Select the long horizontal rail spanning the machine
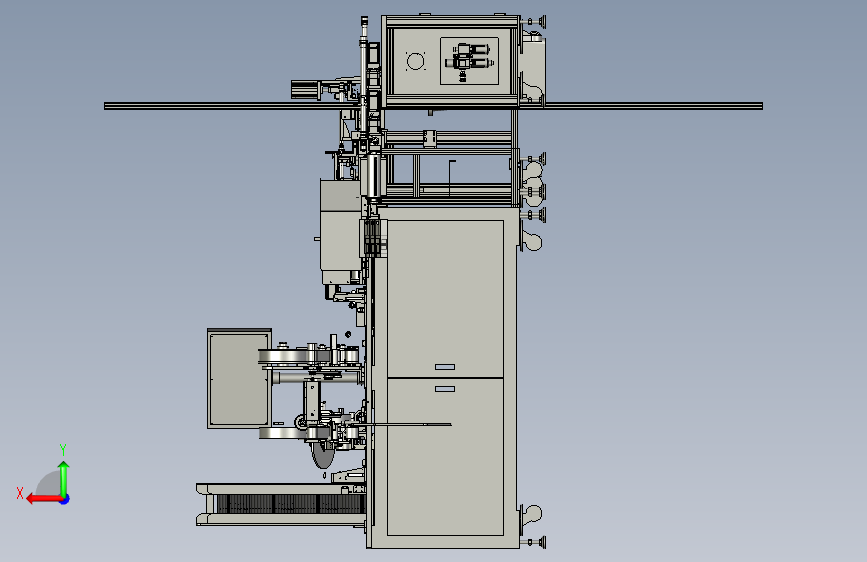Viewport: 867px width, 562px height. (x=433, y=106)
